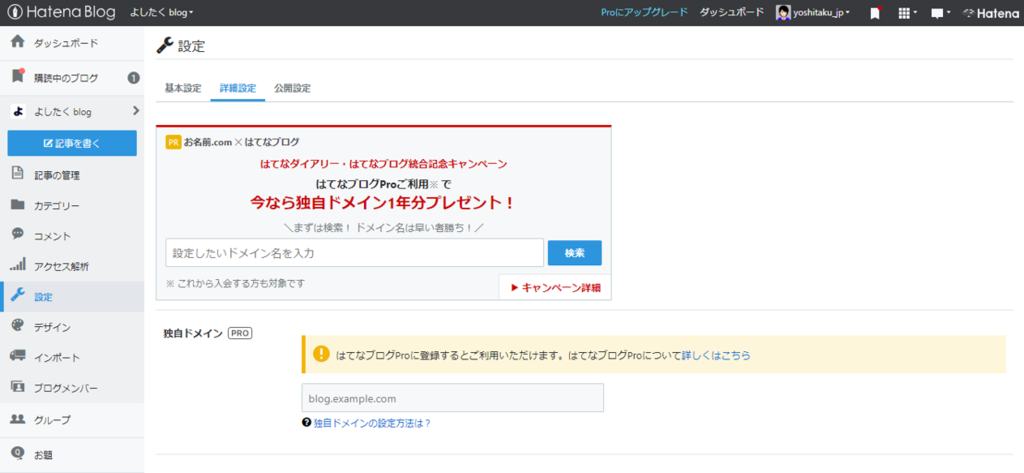Click the よしたく blog avatar icon

tap(18, 112)
